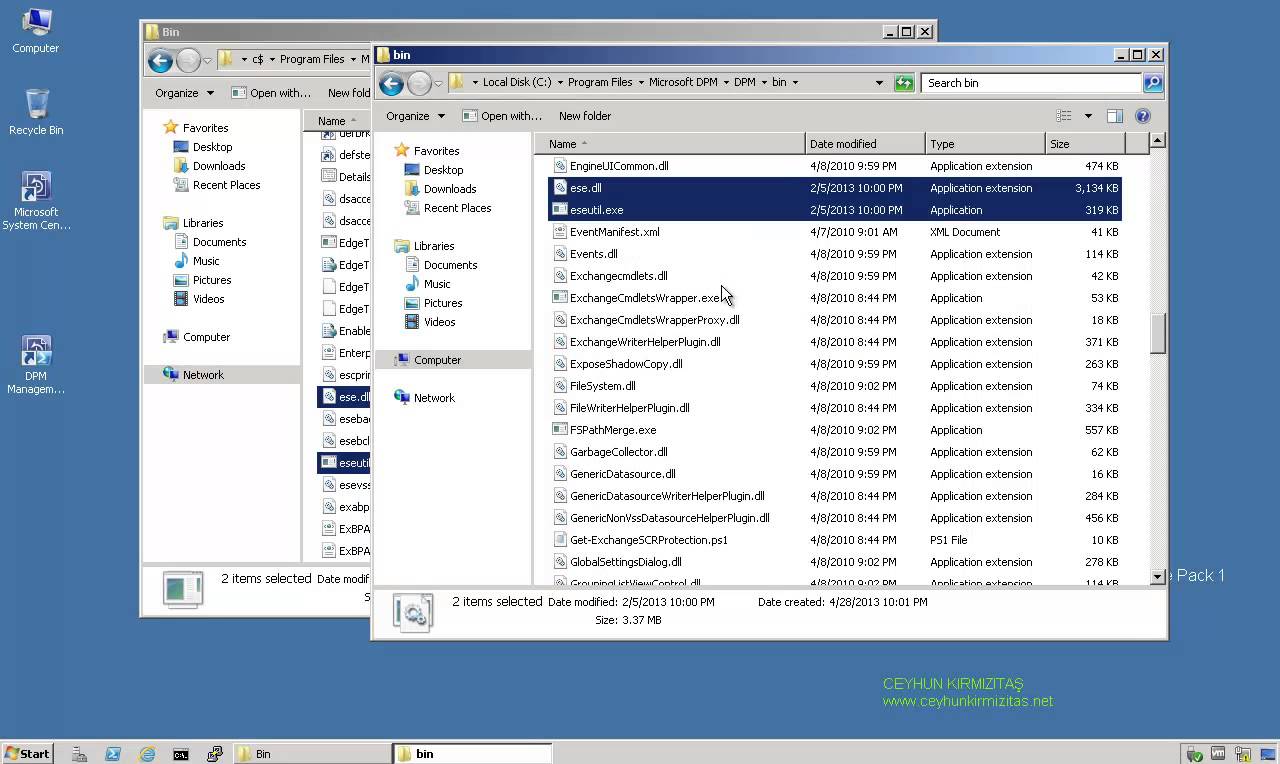Screen dimensions: 1280x764
Task: Sort files by the Date modified column
Action: pyautogui.click(x=863, y=143)
